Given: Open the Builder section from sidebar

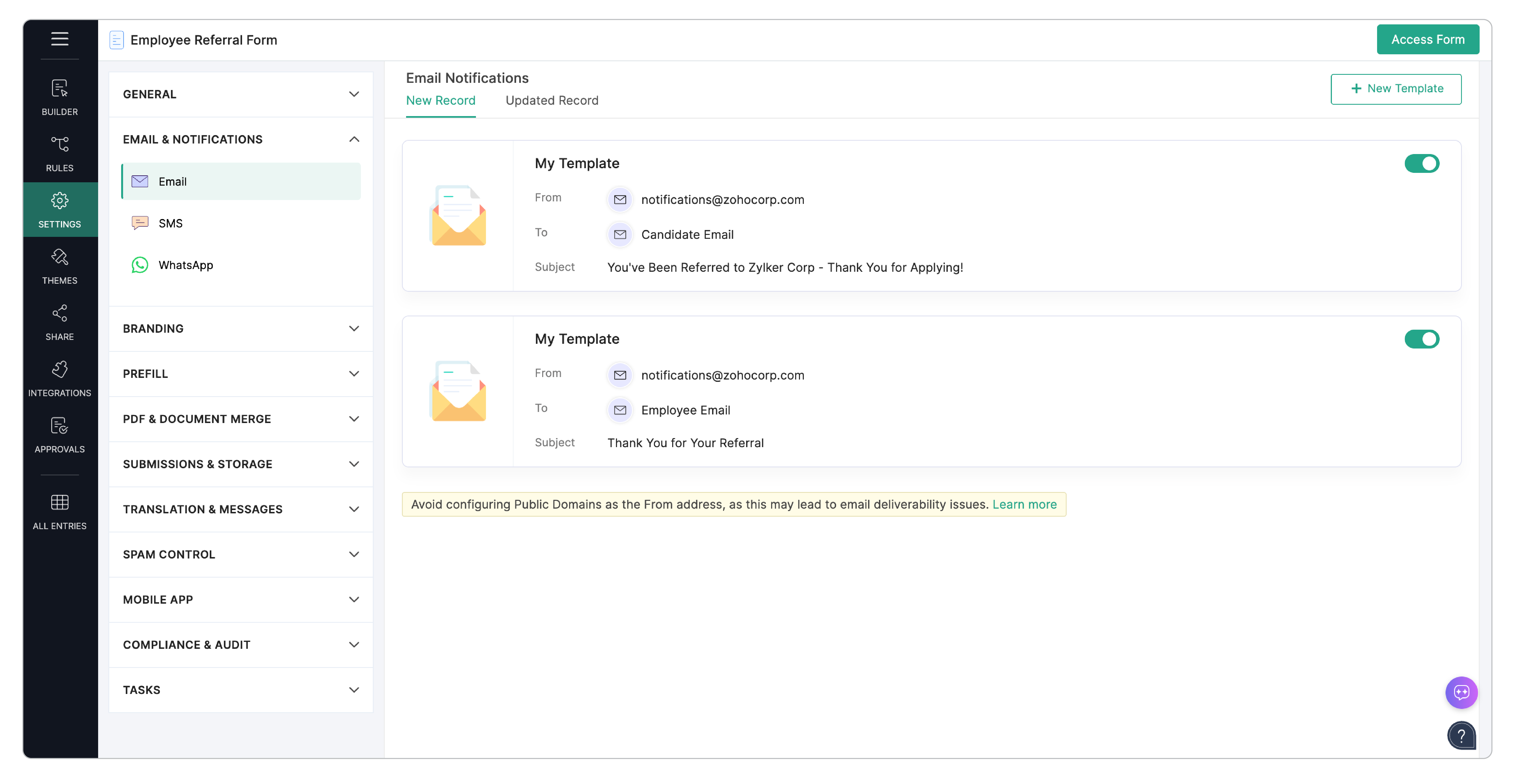Looking at the screenshot, I should coord(59,97).
